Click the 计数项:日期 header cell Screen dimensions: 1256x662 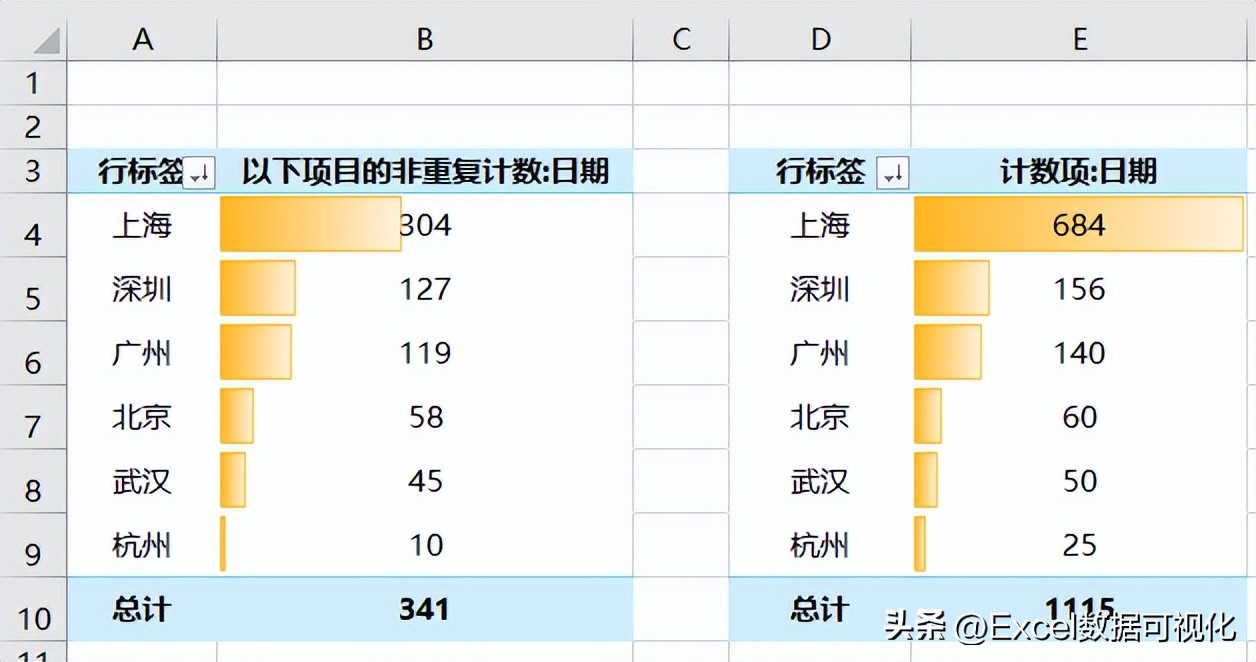point(1080,171)
